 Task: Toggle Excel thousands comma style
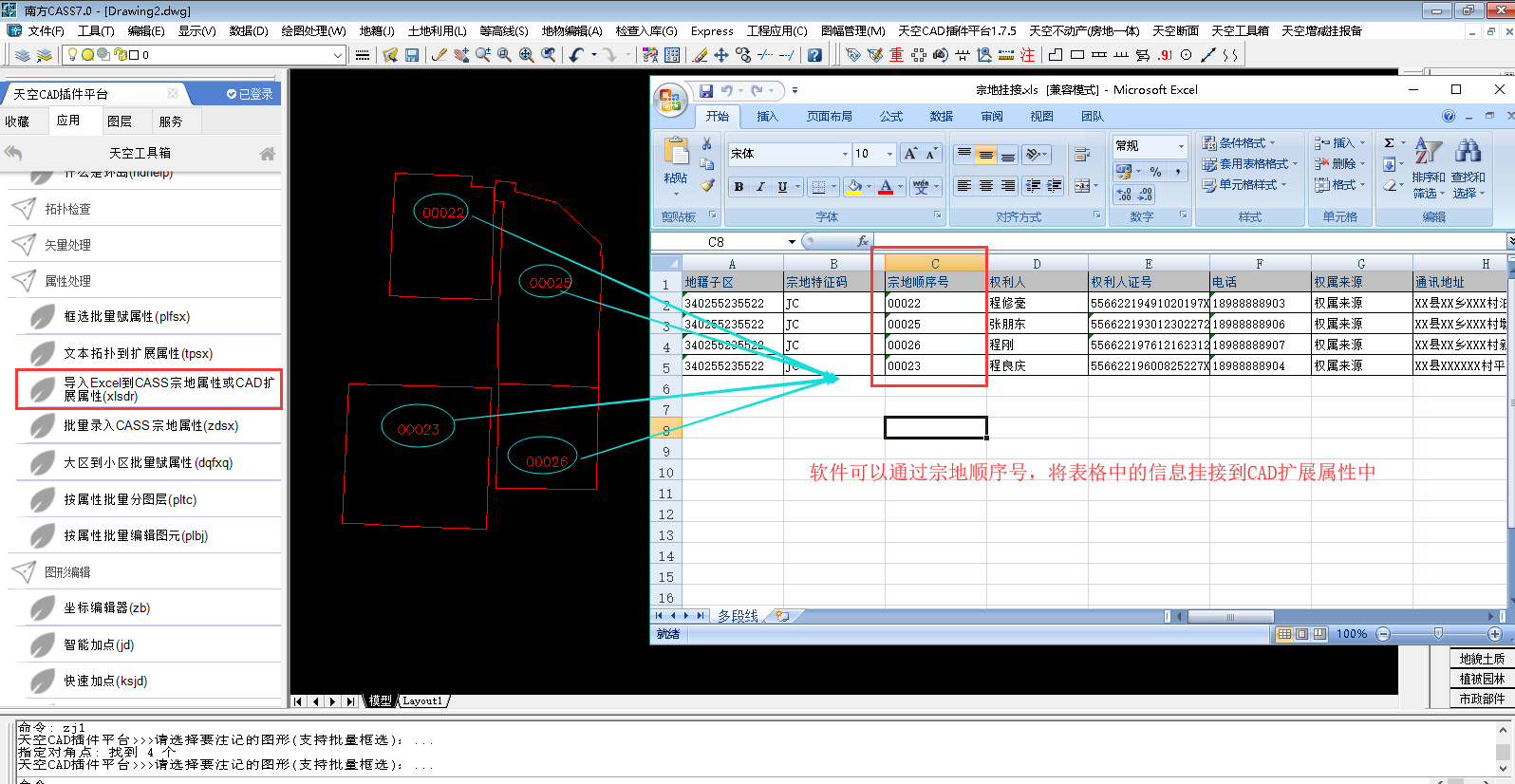click(x=1178, y=172)
